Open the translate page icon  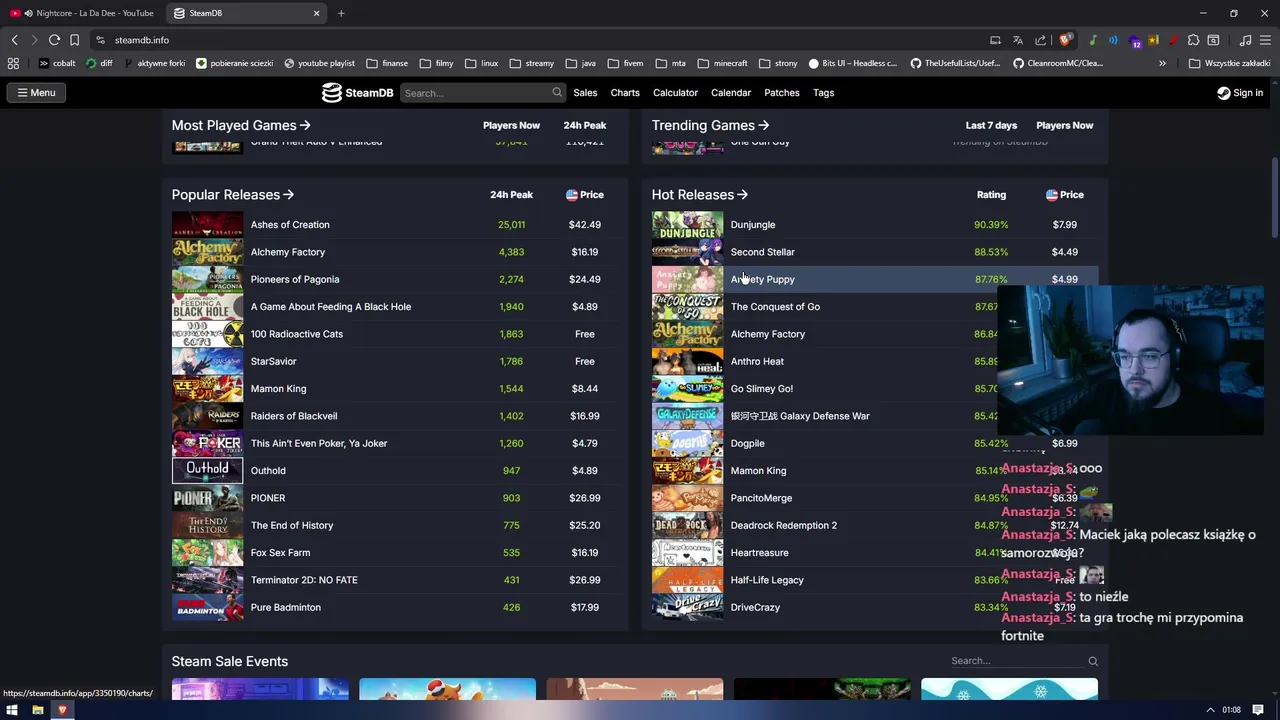1018,40
